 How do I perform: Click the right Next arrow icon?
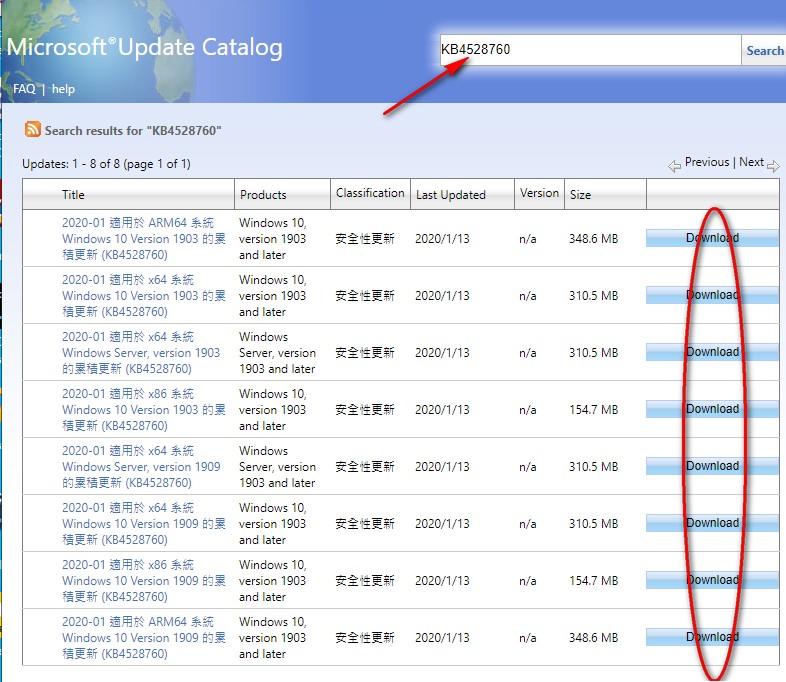773,165
